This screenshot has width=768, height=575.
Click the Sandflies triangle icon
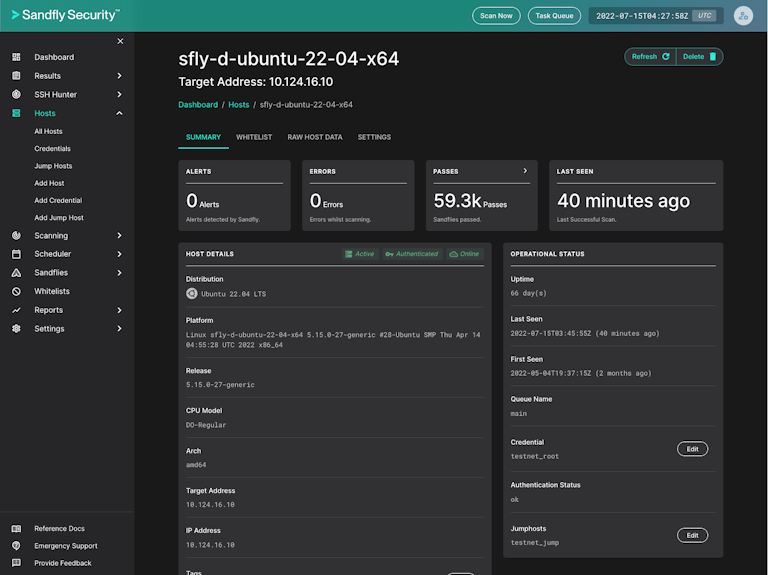click(x=16, y=273)
